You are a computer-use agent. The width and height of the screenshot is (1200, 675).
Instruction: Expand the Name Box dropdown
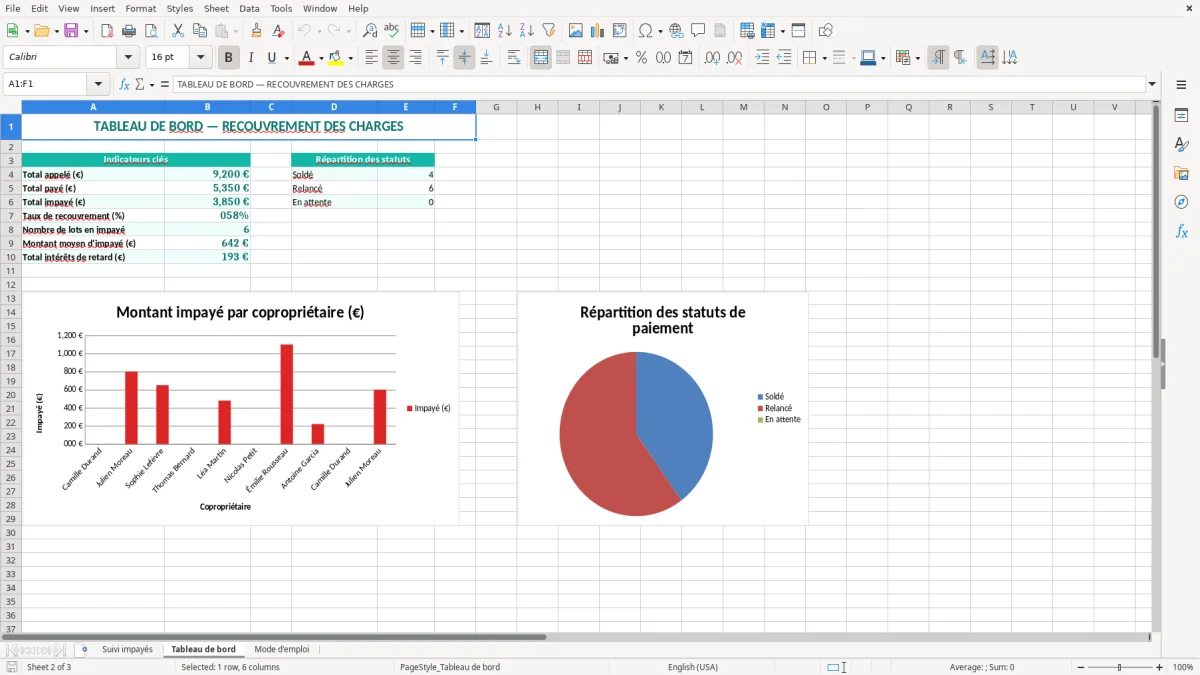[x=98, y=85]
